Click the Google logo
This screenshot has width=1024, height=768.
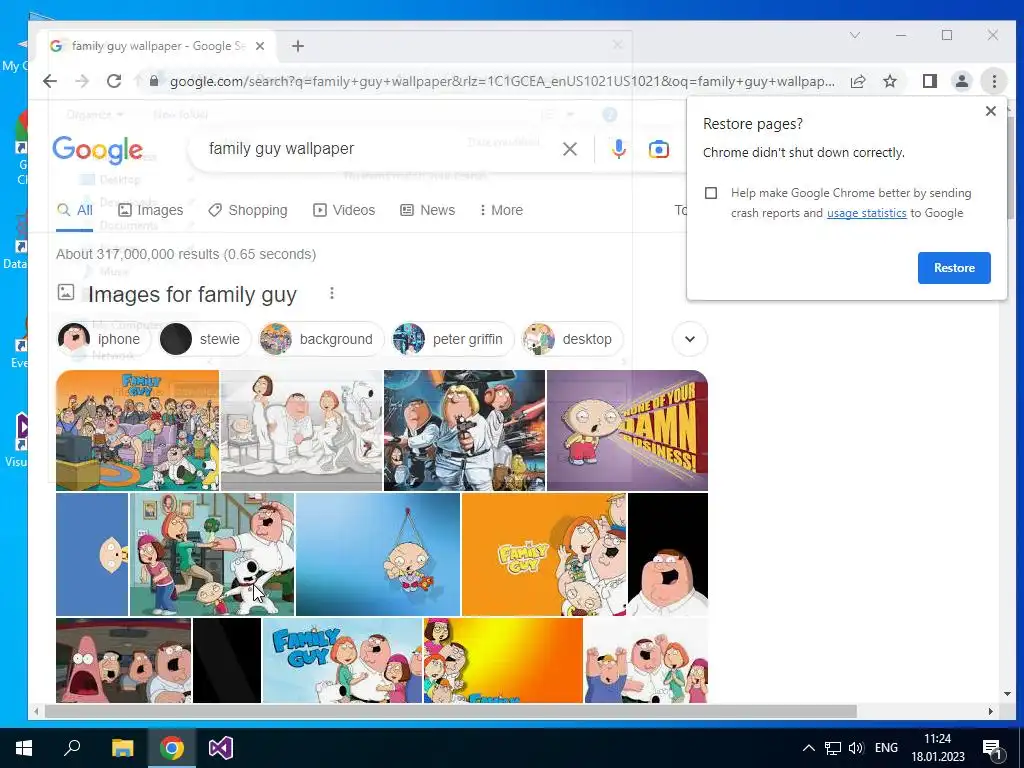(x=97, y=150)
